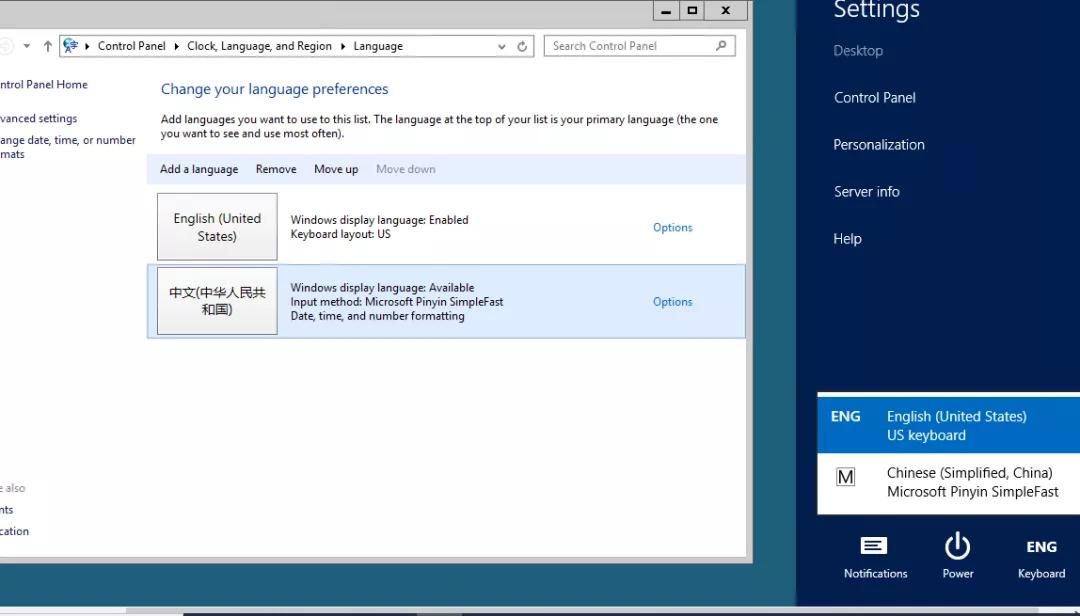This screenshot has height=616, width=1080.
Task: Expand the chevron after Clock, Language, and Region
Action: tap(343, 46)
